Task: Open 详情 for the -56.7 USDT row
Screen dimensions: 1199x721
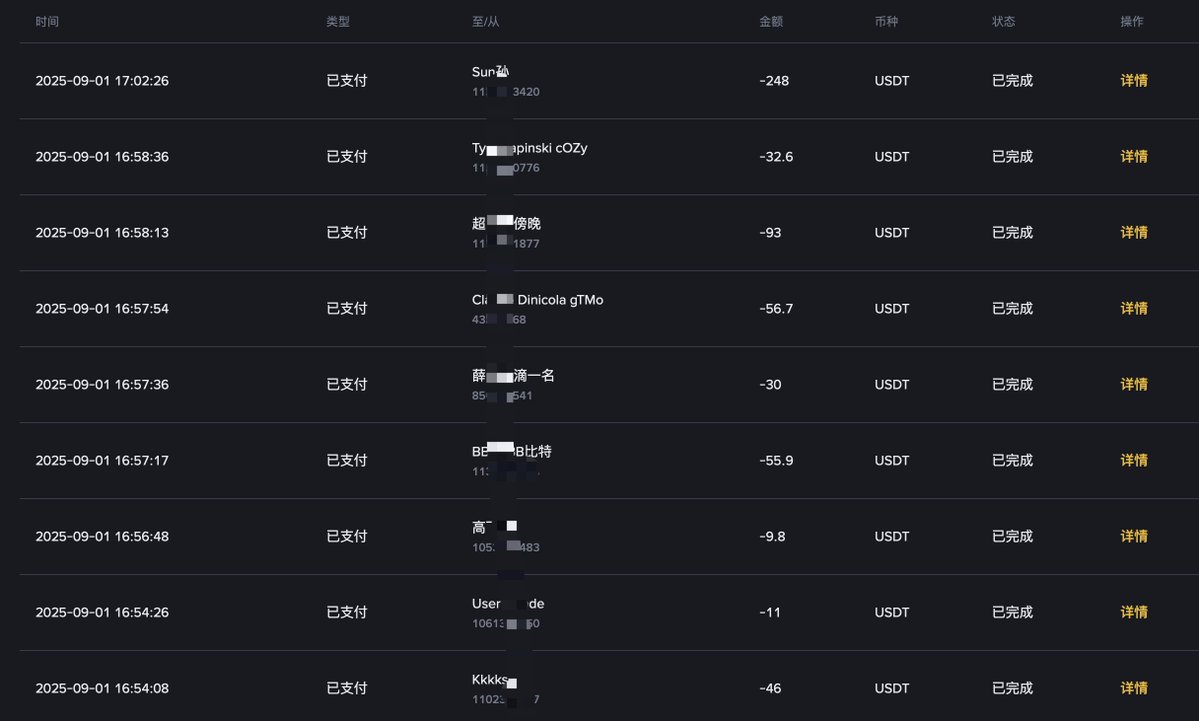Action: (x=1133, y=308)
